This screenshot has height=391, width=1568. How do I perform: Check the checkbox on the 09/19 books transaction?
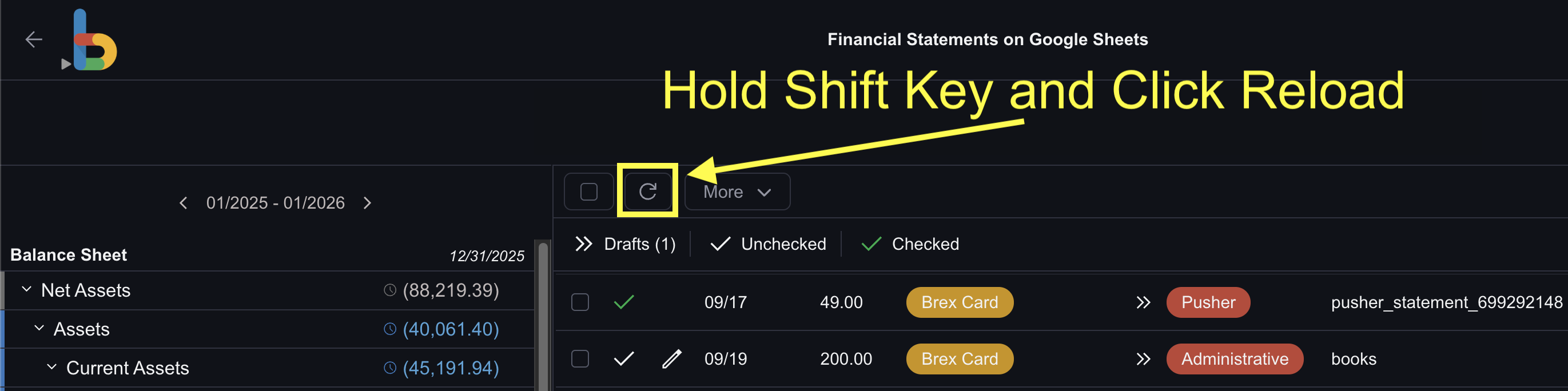[x=579, y=359]
